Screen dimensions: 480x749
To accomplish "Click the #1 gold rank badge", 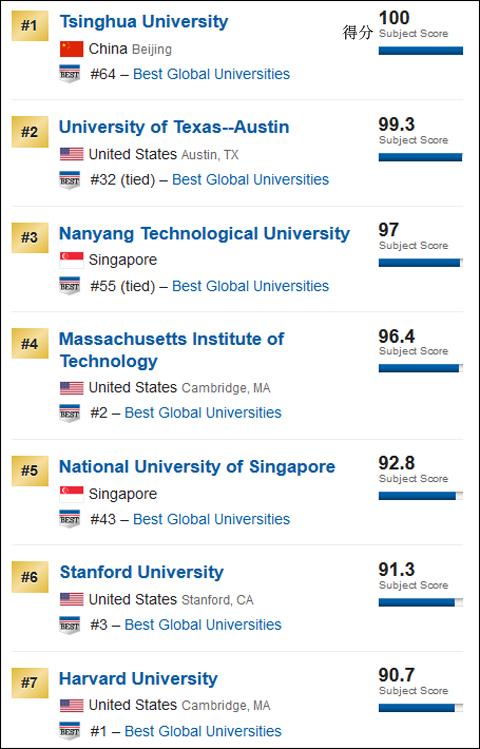I will 30,25.
